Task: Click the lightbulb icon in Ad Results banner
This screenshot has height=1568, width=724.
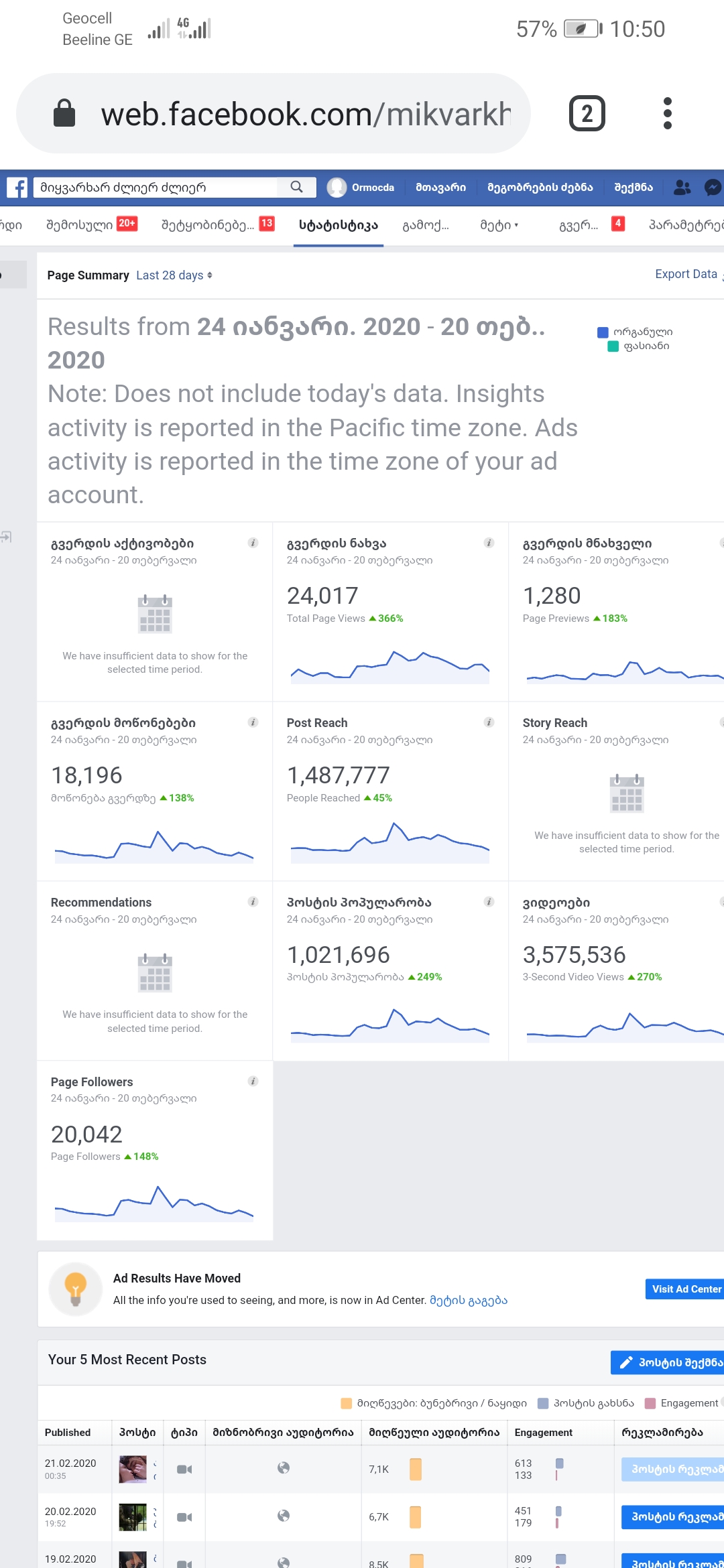Action: (75, 1289)
